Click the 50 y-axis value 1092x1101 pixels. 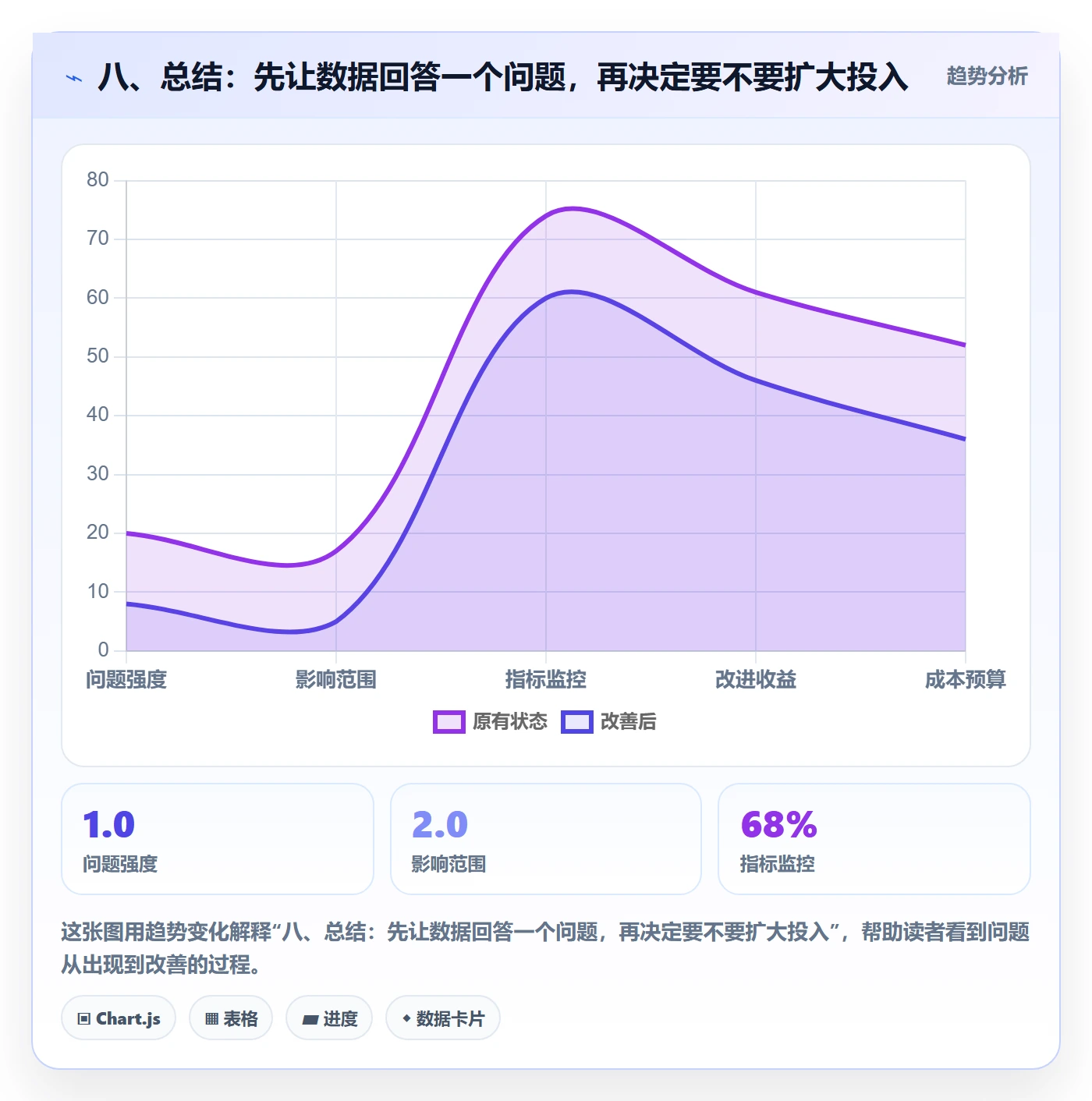(97, 356)
